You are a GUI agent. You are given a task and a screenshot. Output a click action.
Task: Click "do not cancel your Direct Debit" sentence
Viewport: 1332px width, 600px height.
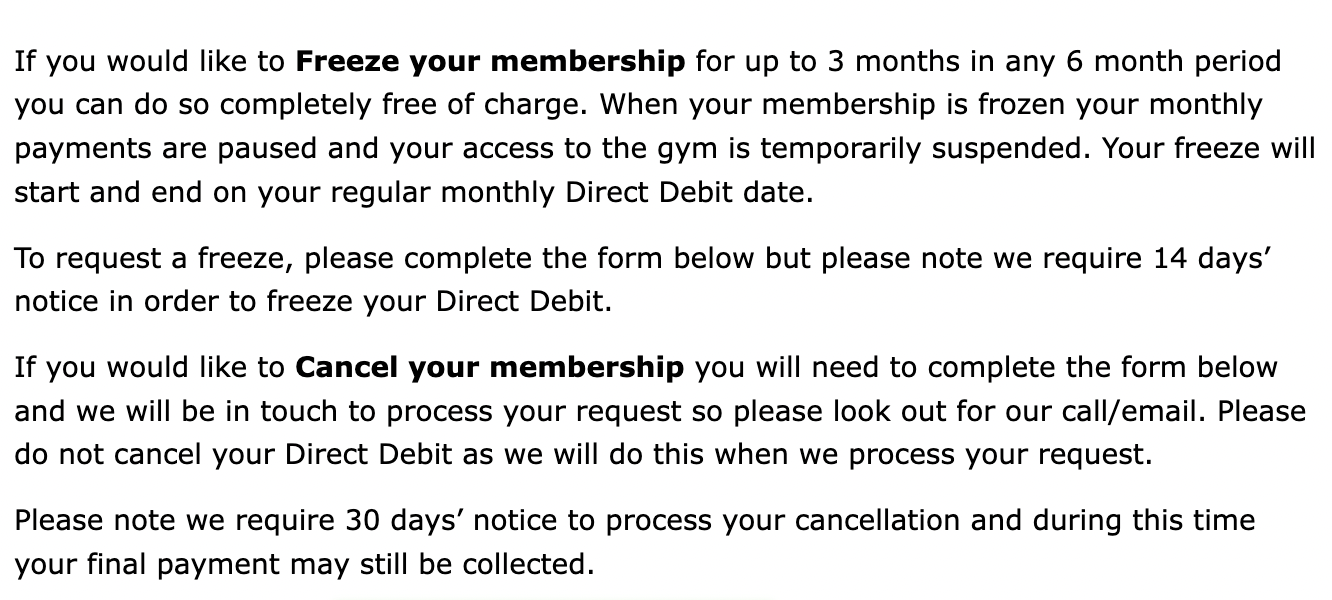238,455
